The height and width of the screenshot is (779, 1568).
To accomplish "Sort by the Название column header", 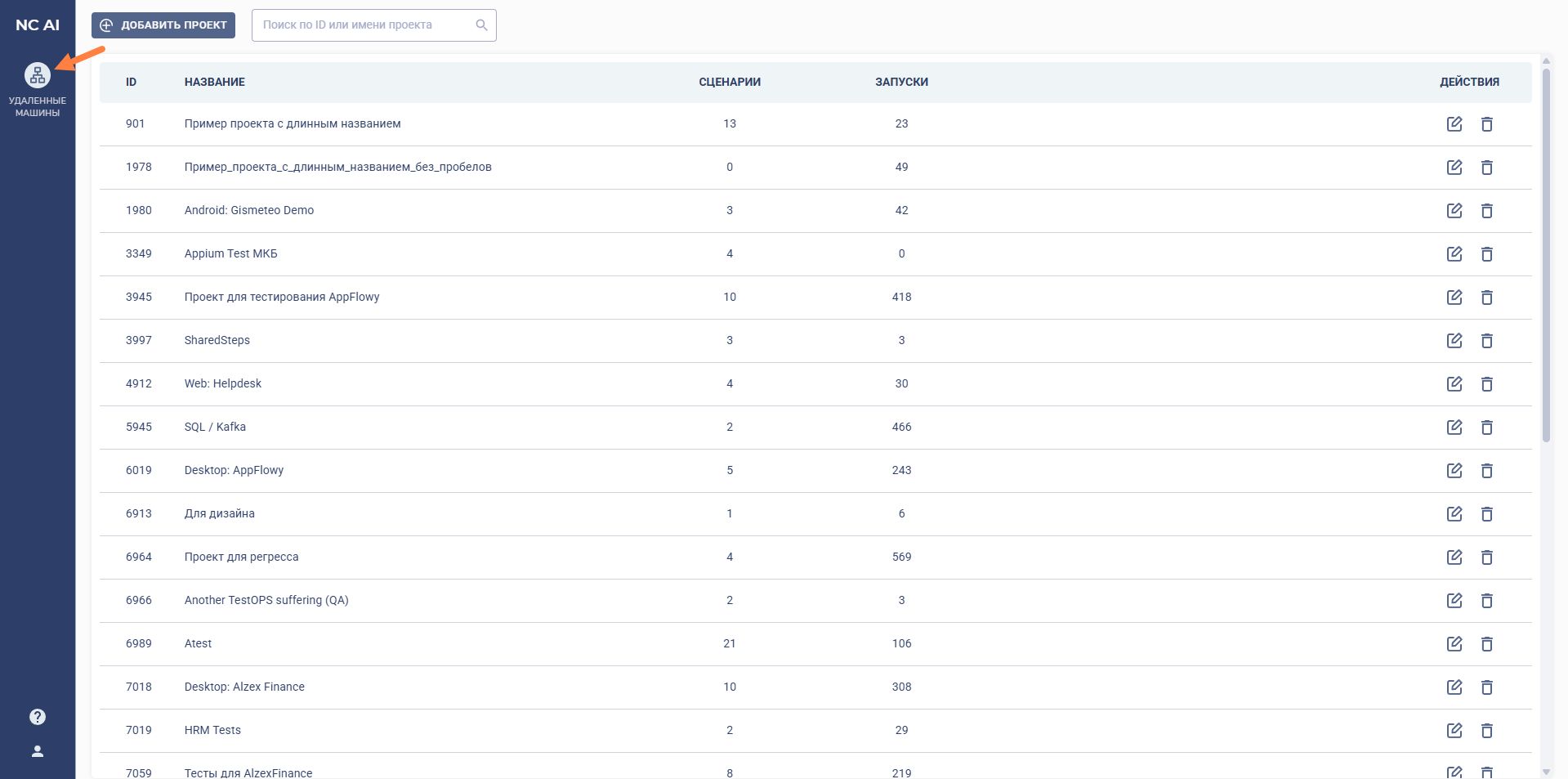I will tap(214, 82).
